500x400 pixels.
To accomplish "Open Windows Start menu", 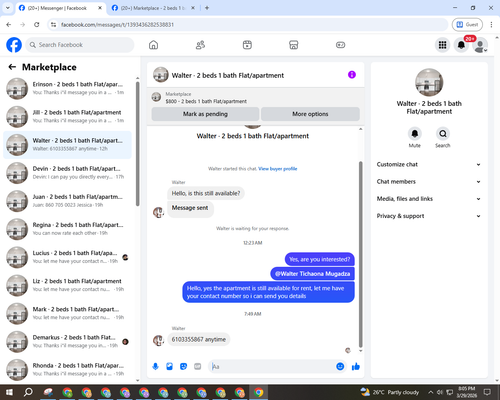I will coord(9,392).
